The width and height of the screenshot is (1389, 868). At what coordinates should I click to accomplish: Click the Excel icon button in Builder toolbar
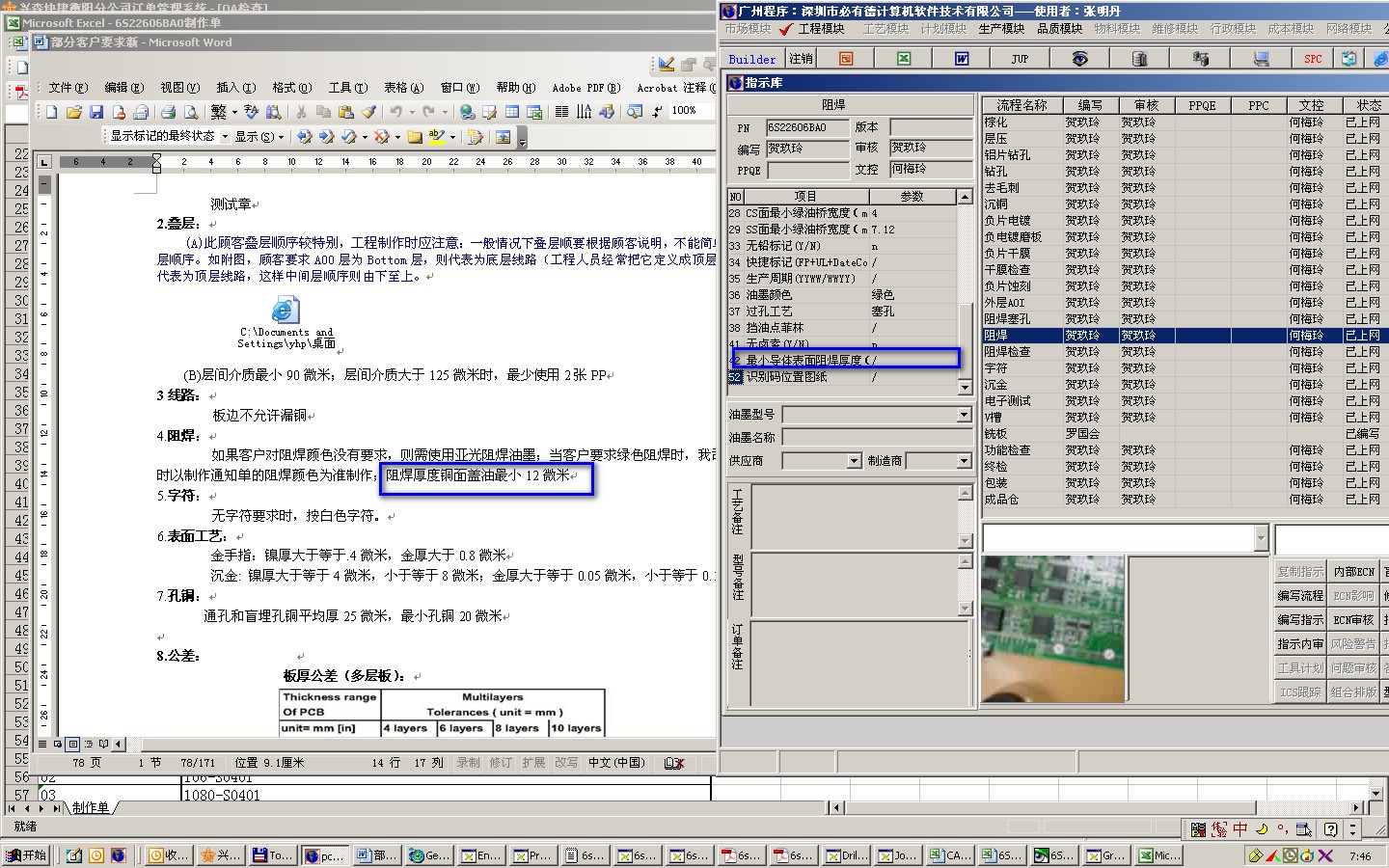coord(904,59)
